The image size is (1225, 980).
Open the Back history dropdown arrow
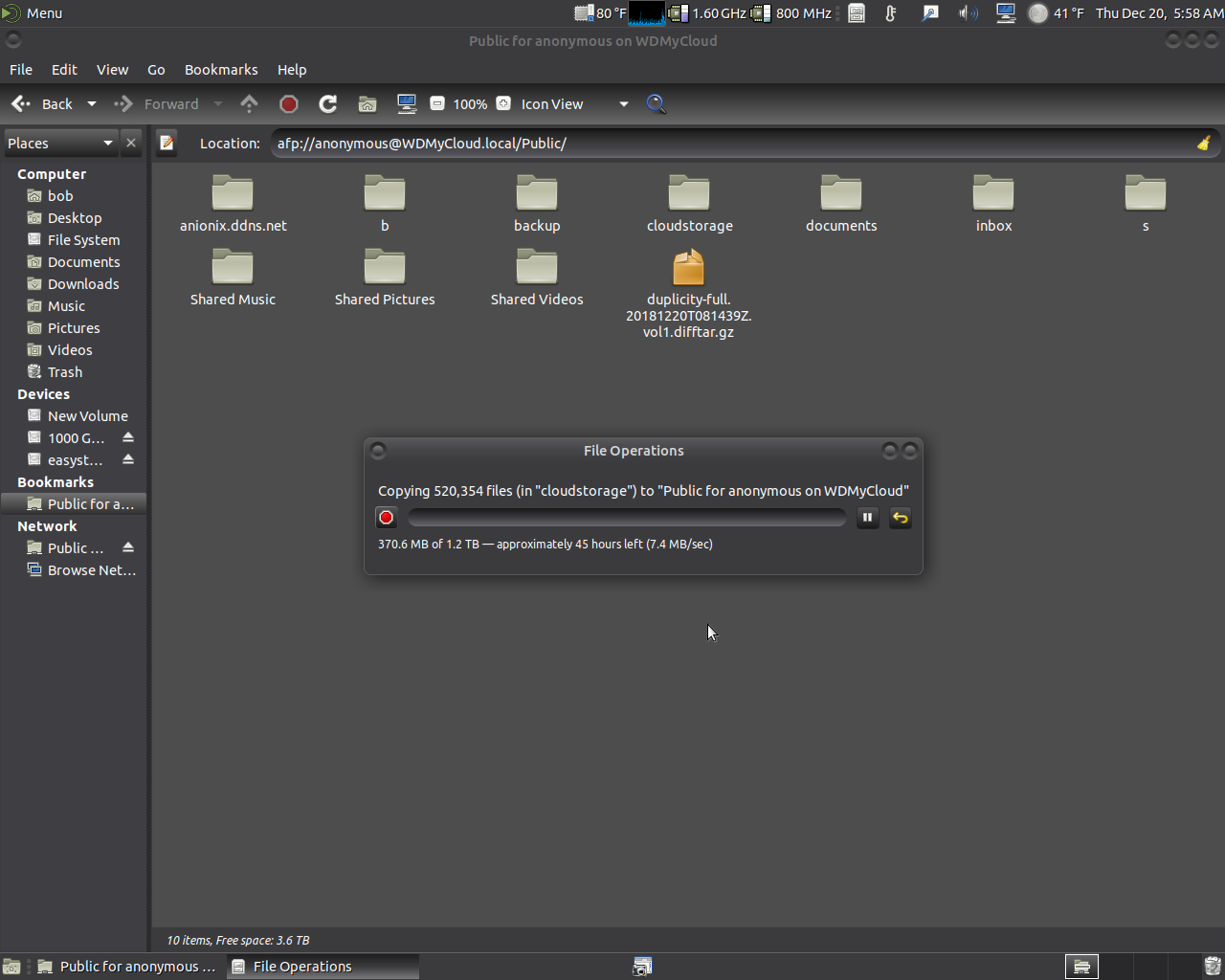point(92,104)
